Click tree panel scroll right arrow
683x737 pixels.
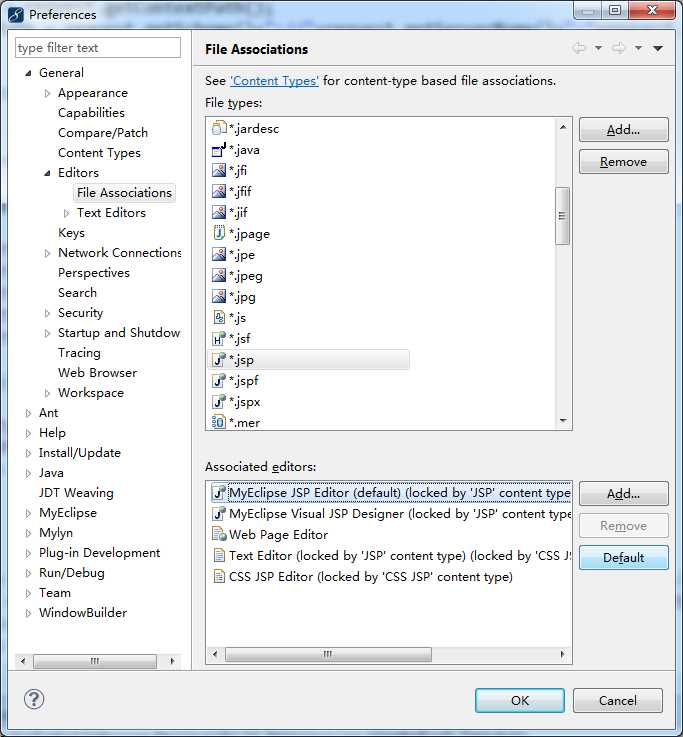click(172, 661)
